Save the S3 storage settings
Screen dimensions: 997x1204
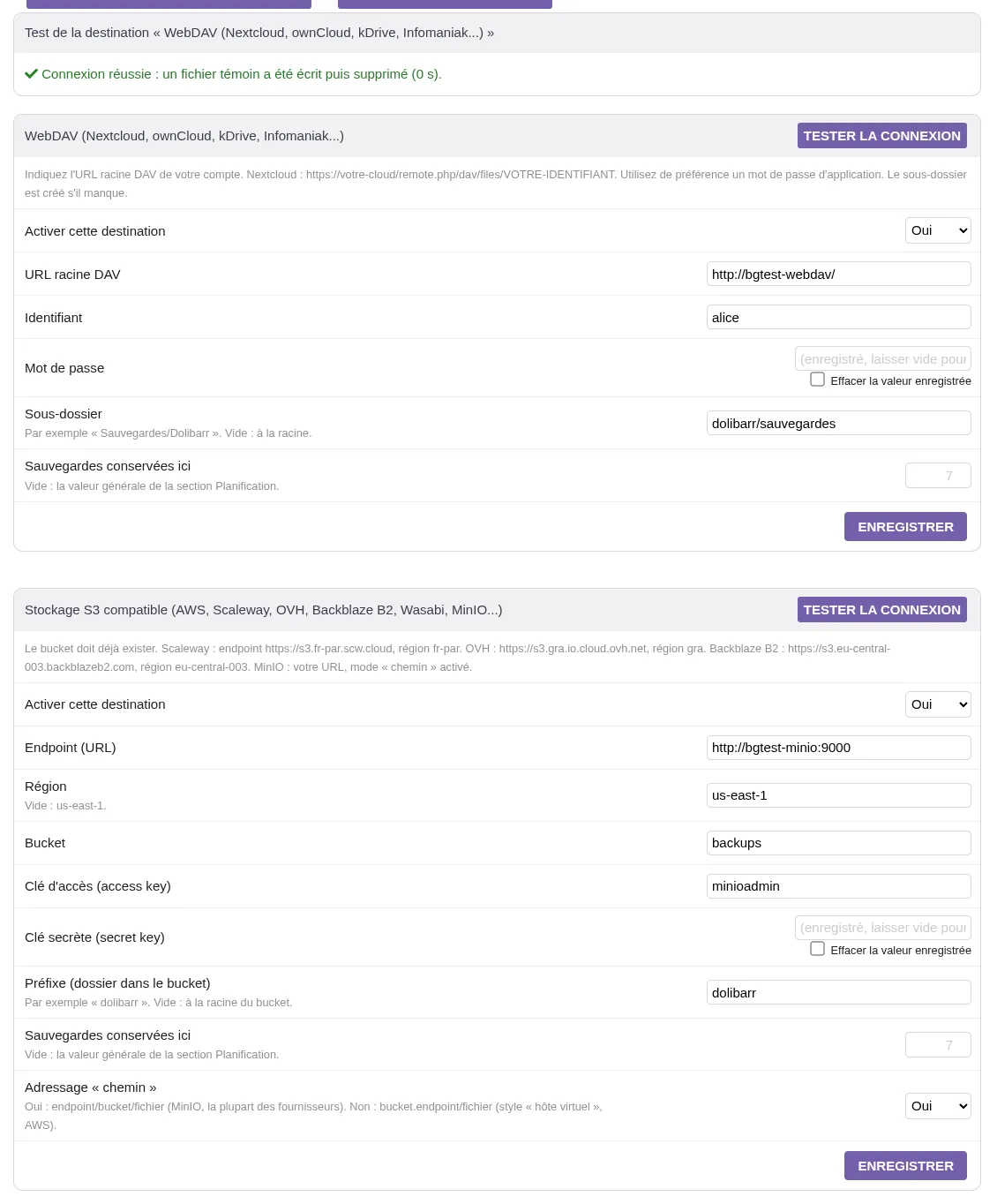[905, 1166]
